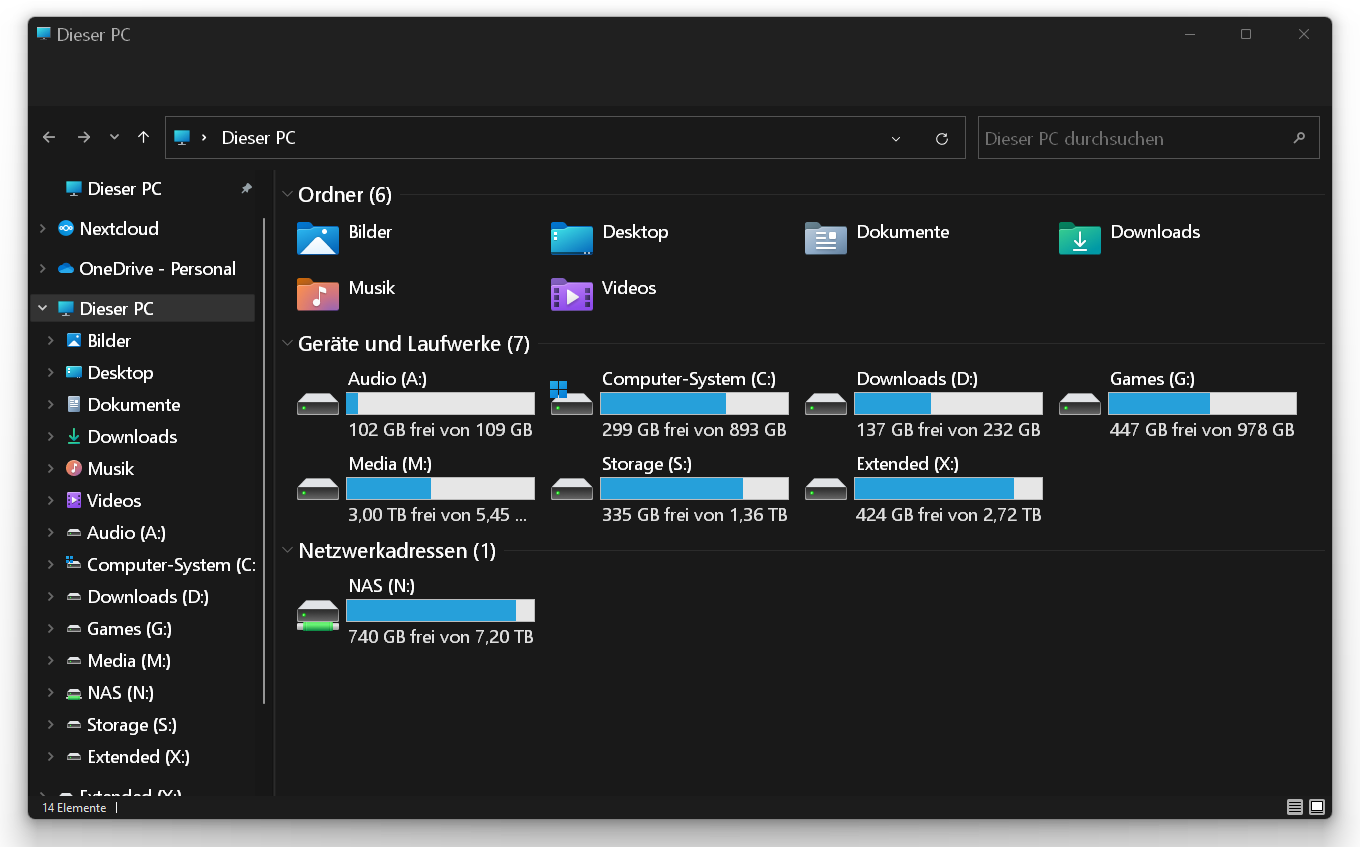Go forward with the right arrow button

pyautogui.click(x=84, y=138)
